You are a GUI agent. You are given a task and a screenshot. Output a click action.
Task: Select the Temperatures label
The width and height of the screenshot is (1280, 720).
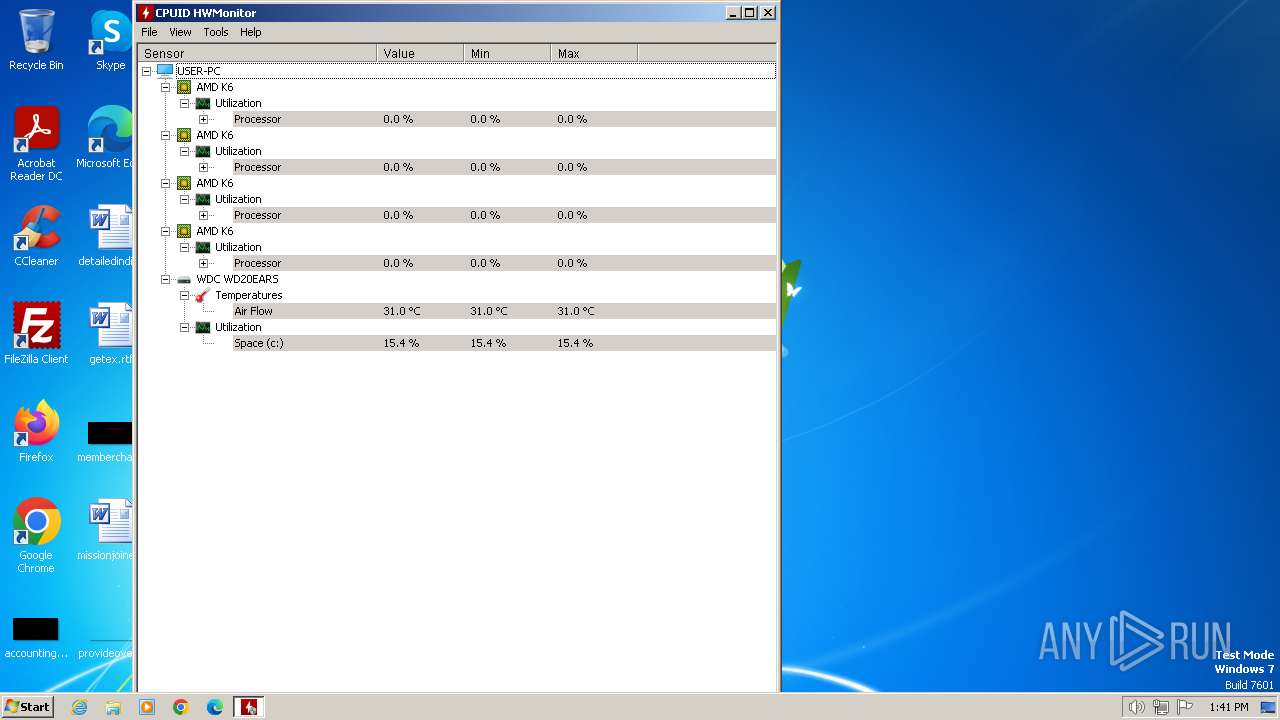click(x=249, y=295)
